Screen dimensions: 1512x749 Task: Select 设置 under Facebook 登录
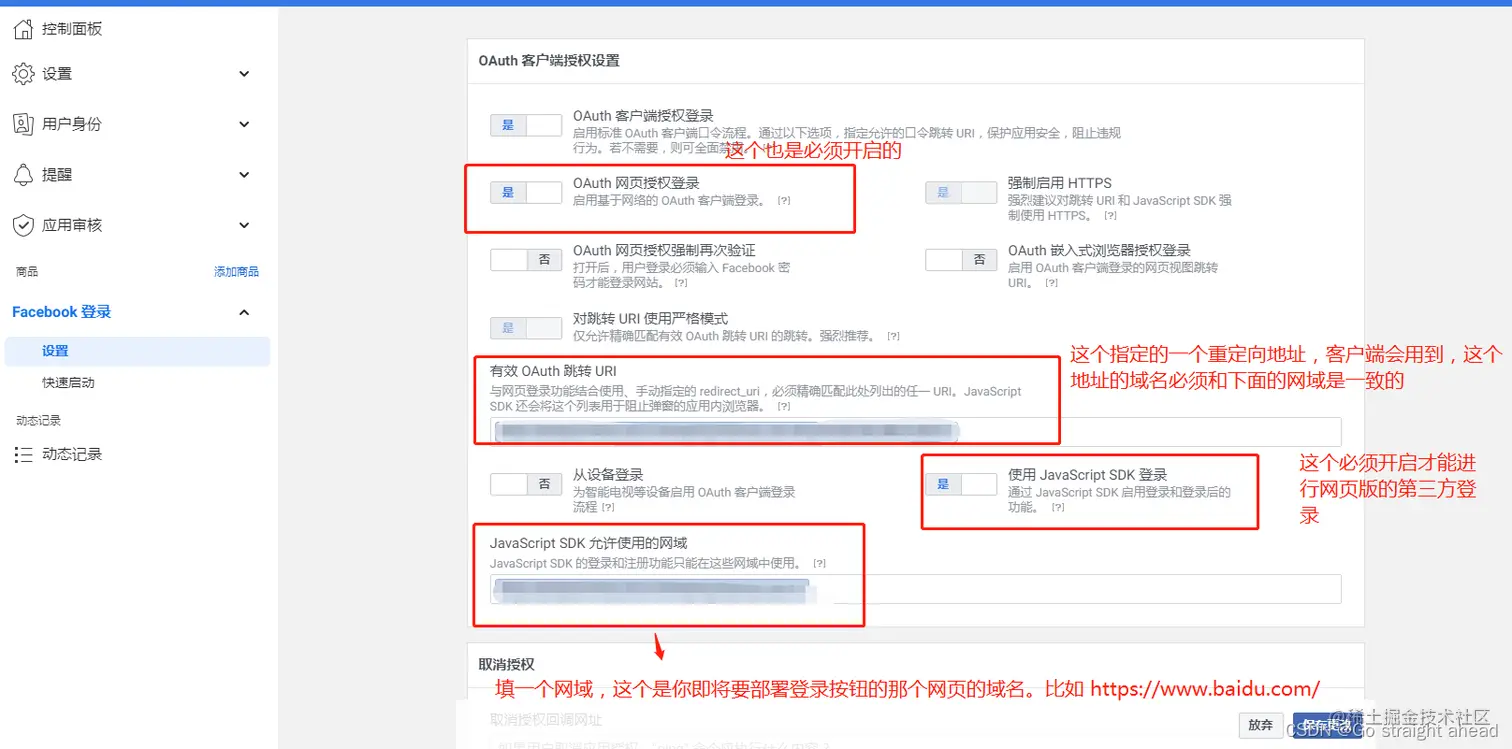click(x=137, y=351)
